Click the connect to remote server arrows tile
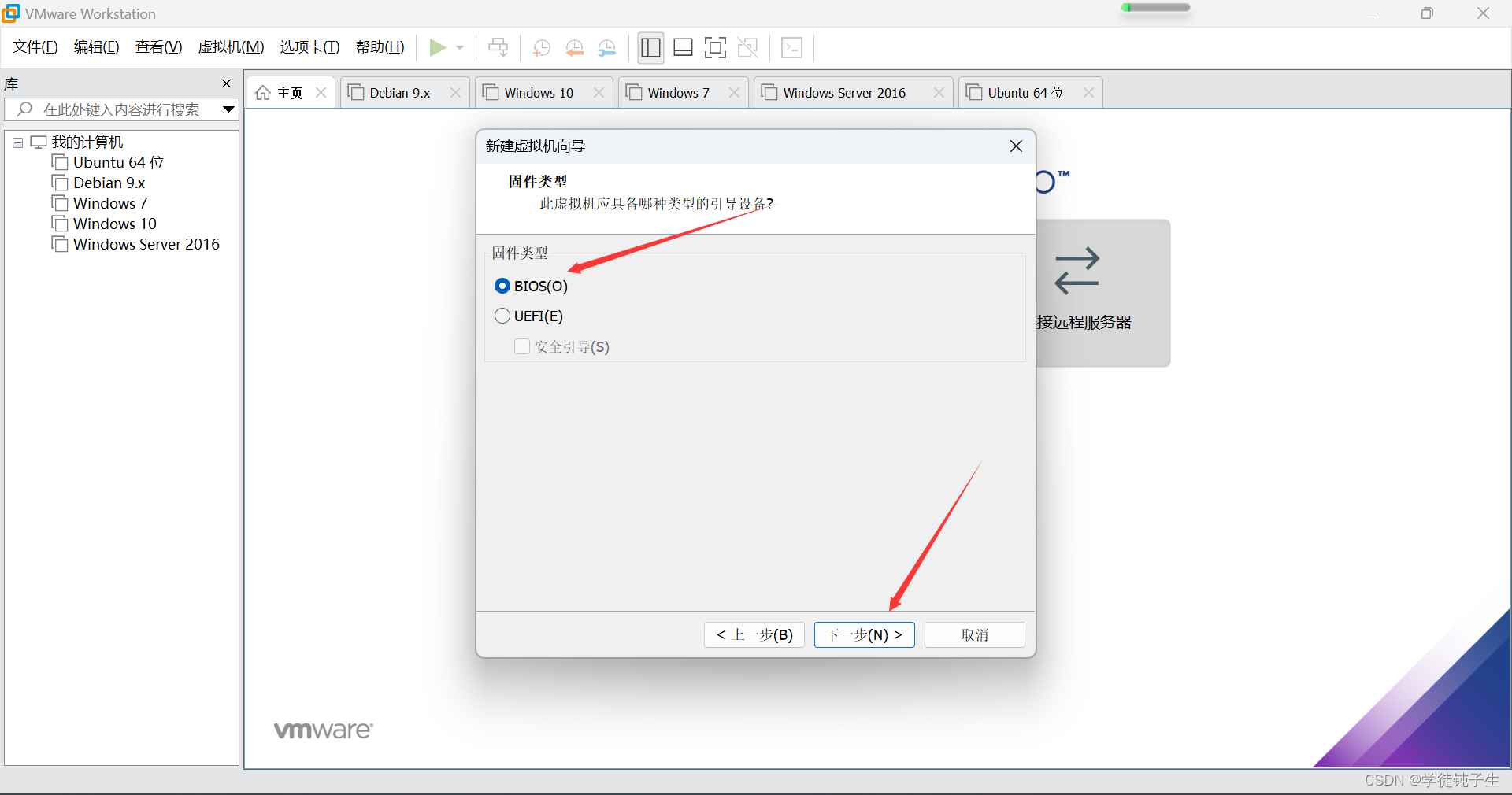Image resolution: width=1512 pixels, height=795 pixels. [x=1102, y=293]
